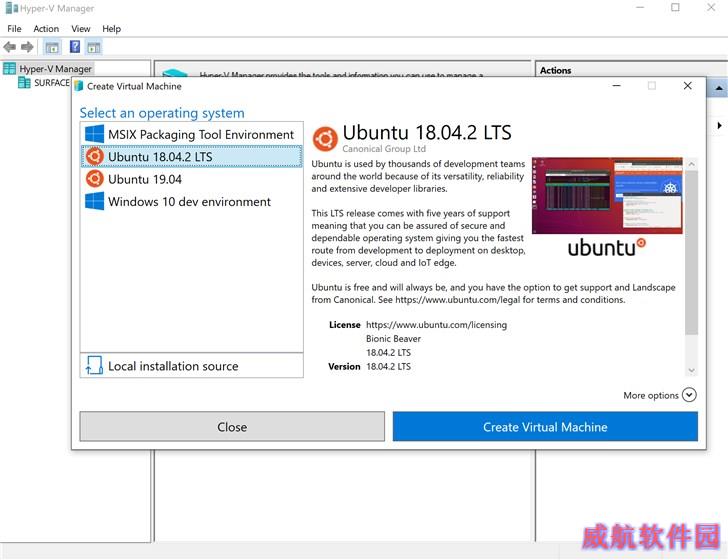Choose Local installation source
The height and width of the screenshot is (560, 728).
192,366
